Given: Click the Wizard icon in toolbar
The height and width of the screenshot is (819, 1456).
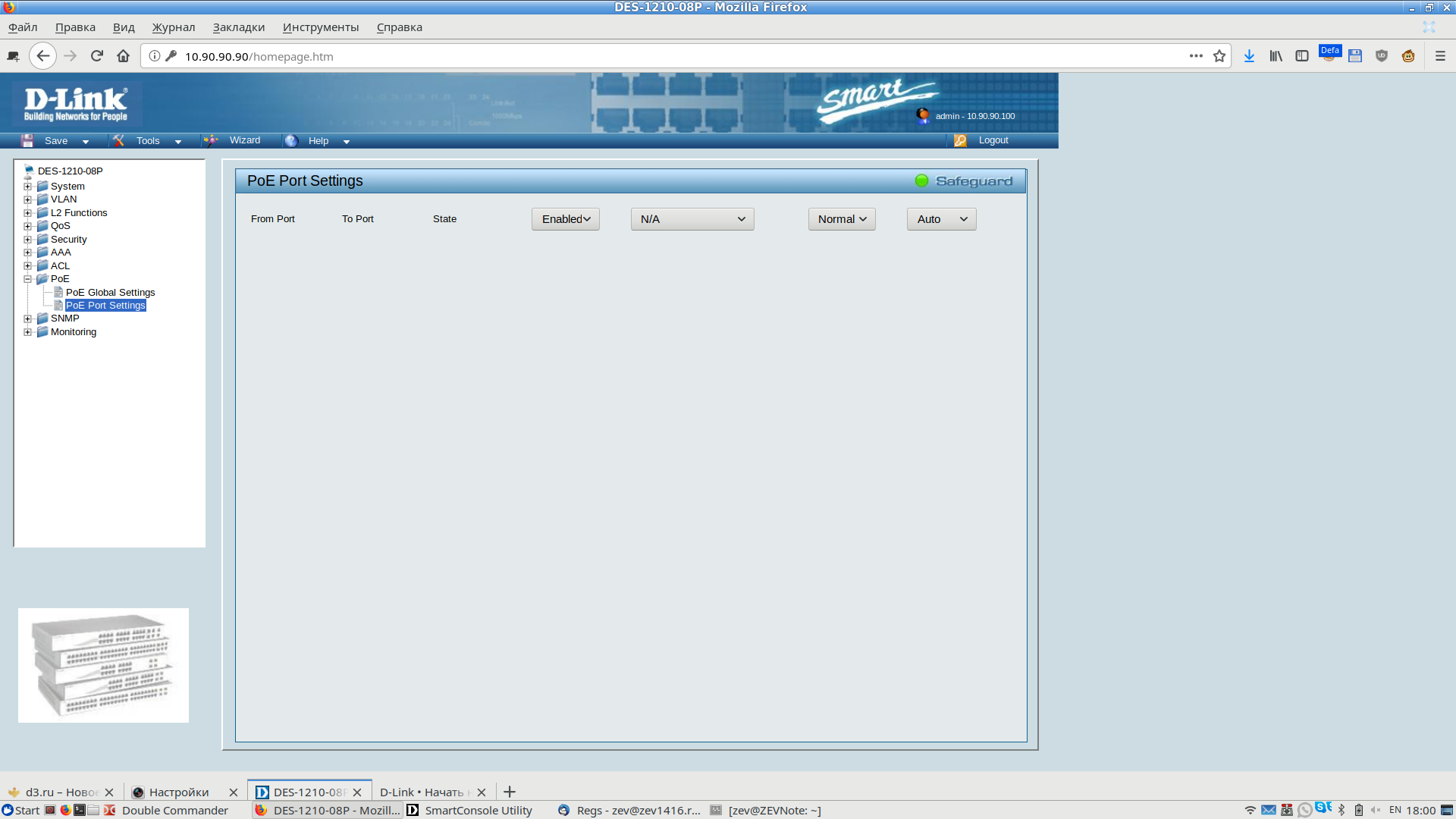Looking at the screenshot, I should pyautogui.click(x=211, y=140).
